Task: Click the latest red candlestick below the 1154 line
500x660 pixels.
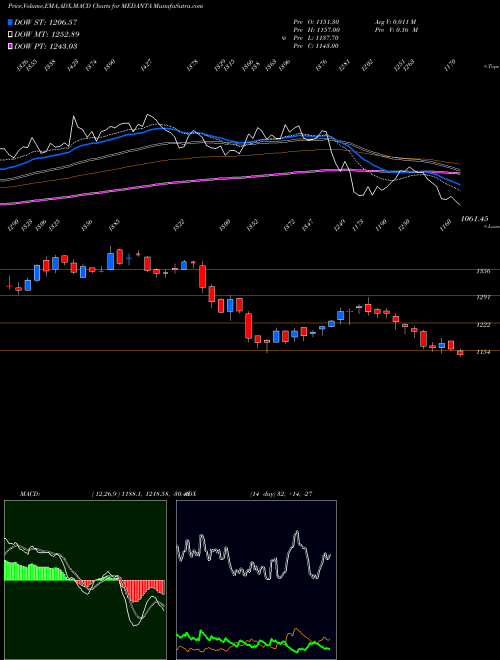Action: [460, 353]
